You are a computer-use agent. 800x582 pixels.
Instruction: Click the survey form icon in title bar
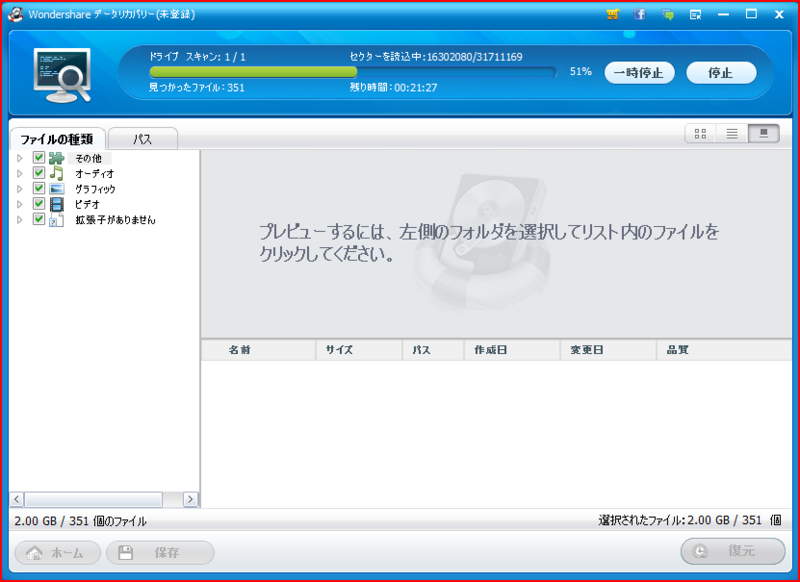pos(694,14)
